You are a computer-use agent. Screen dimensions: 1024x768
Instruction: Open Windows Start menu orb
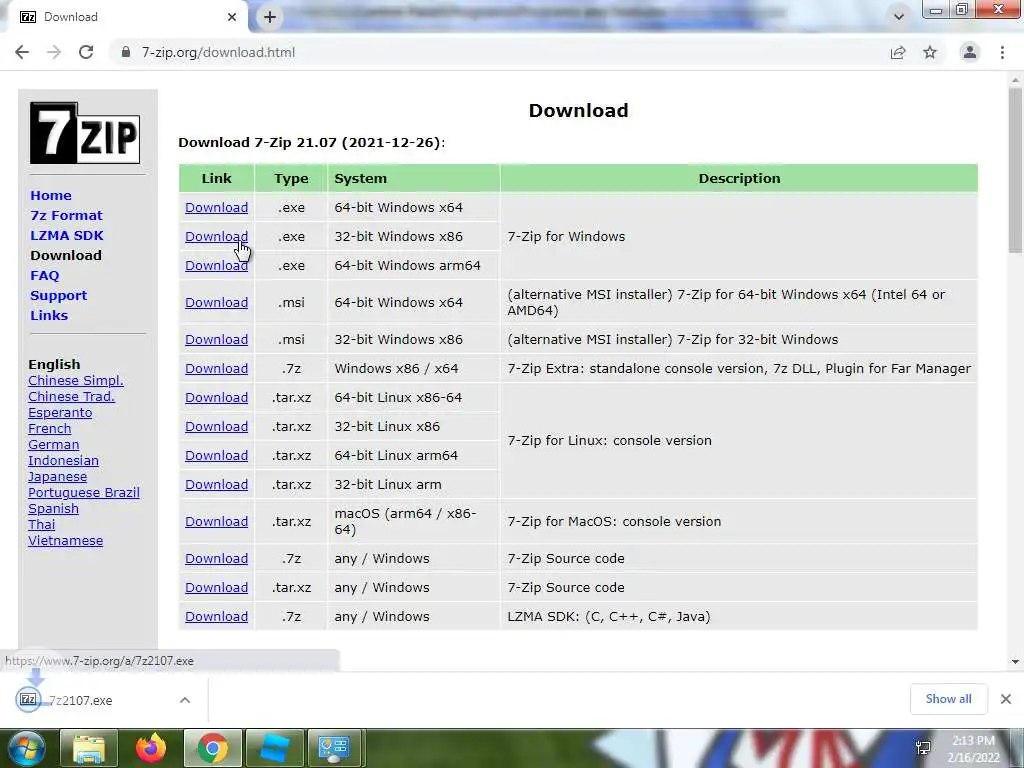pos(27,748)
